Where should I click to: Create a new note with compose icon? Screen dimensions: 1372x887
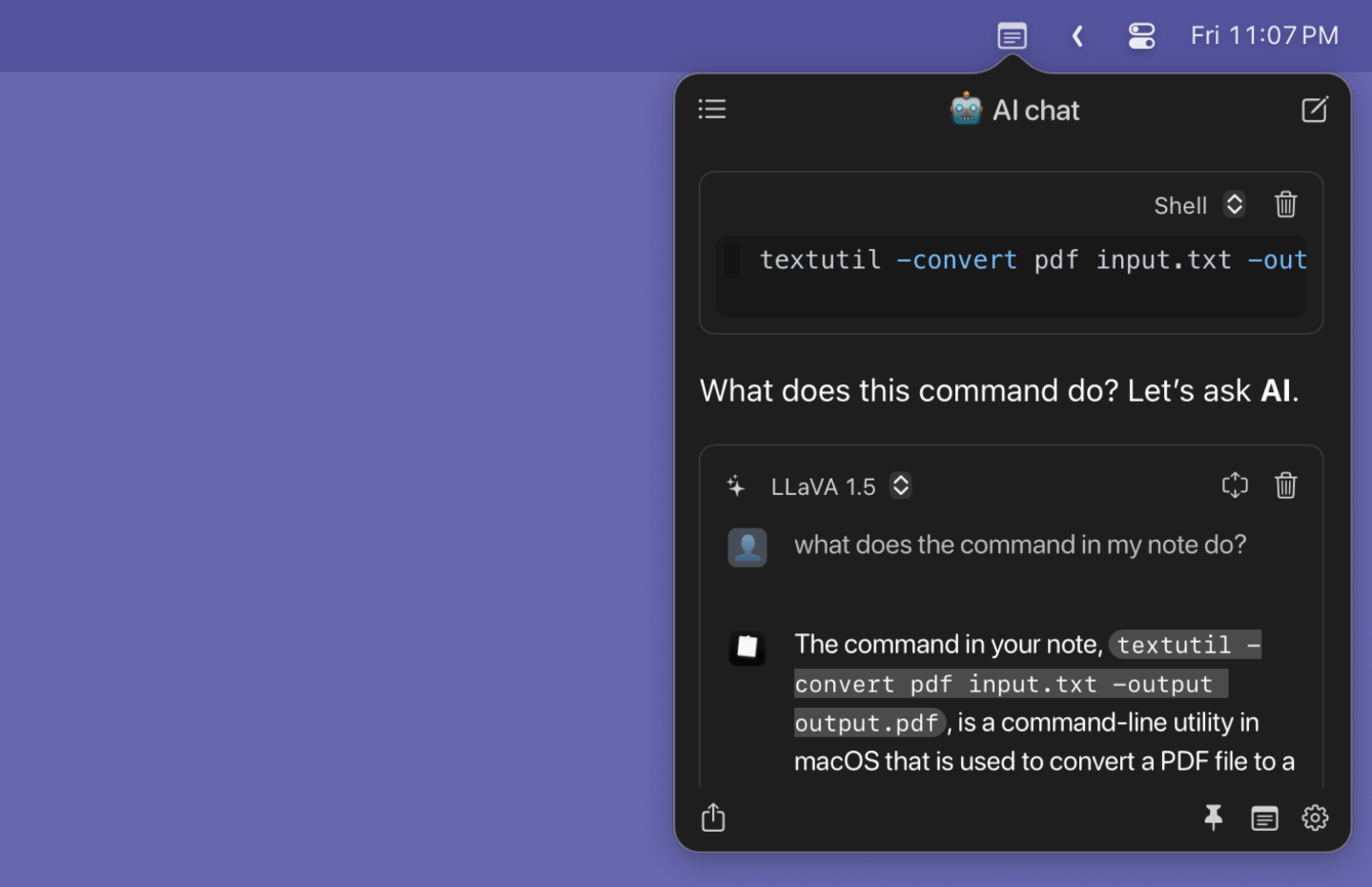(1314, 110)
